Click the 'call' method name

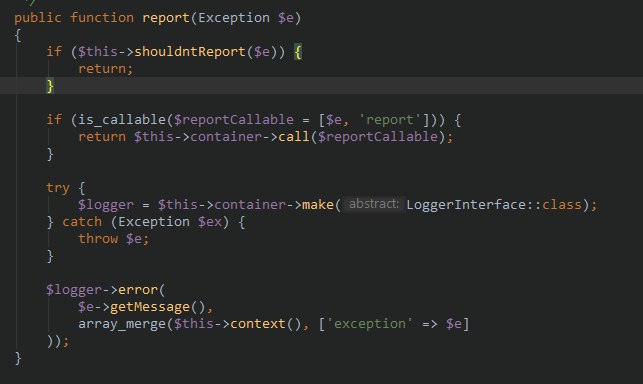click(294, 137)
